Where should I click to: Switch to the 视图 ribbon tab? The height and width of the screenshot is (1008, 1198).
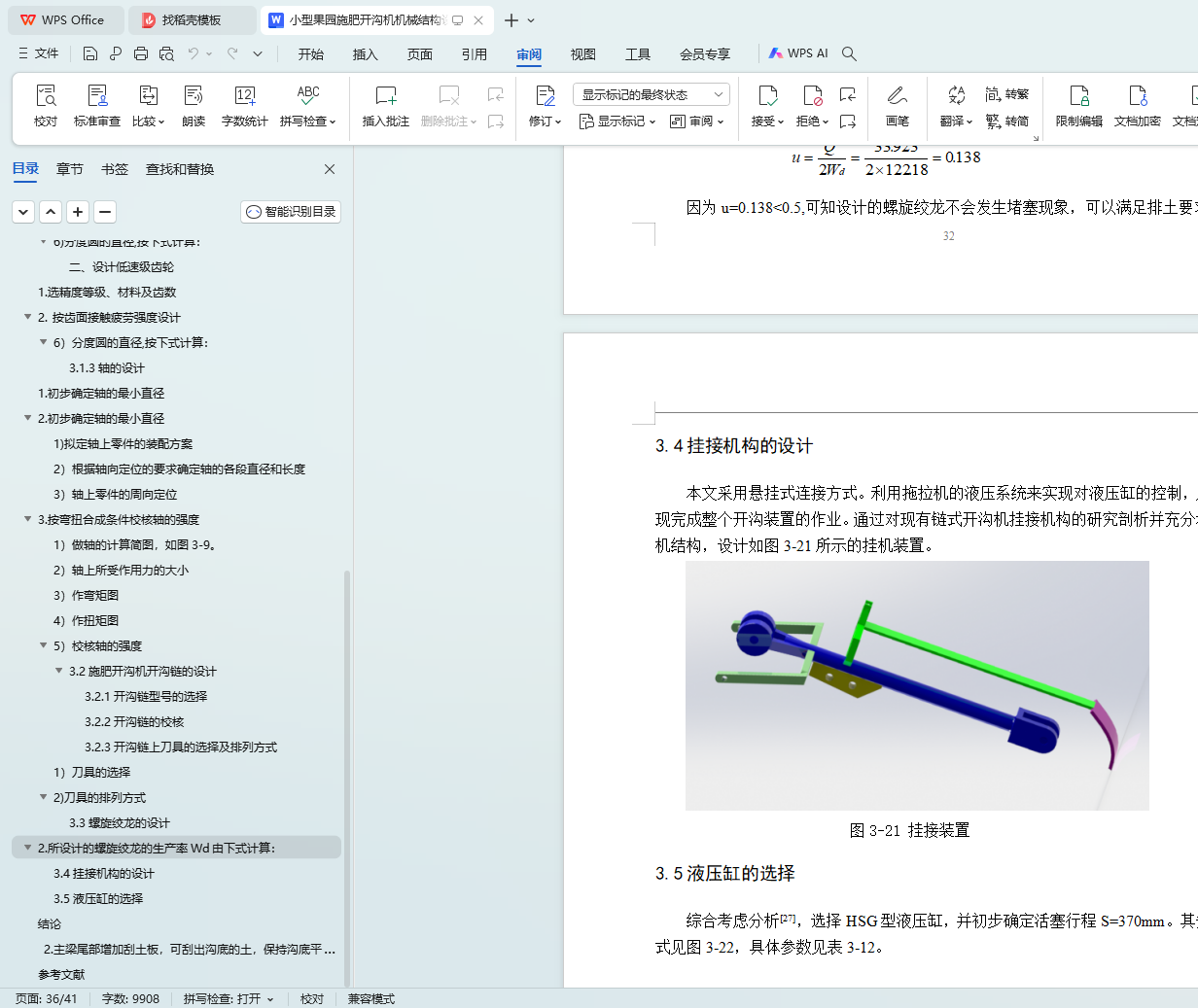[583, 54]
